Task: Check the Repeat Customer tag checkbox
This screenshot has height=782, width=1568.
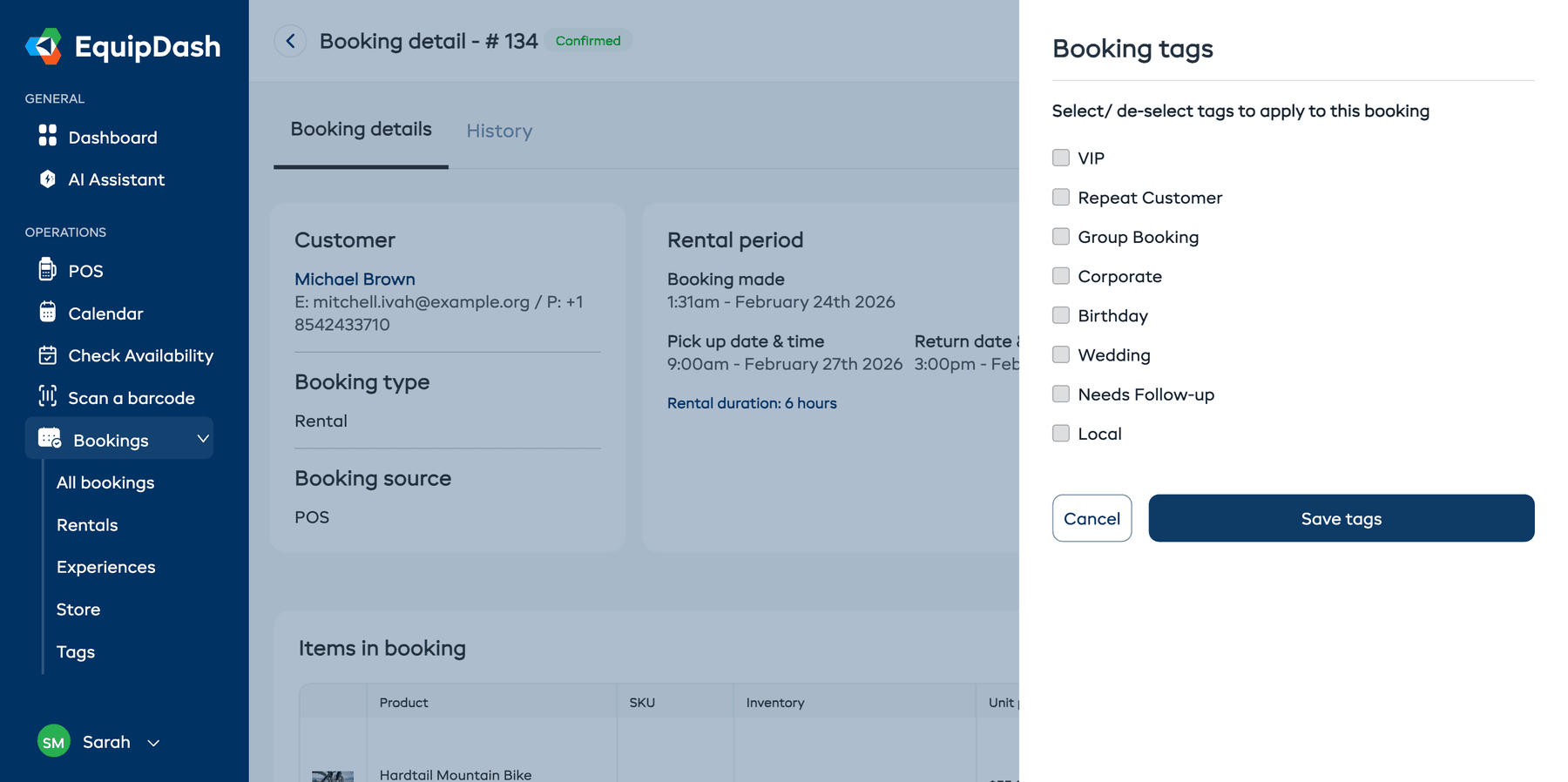Action: 1060,197
